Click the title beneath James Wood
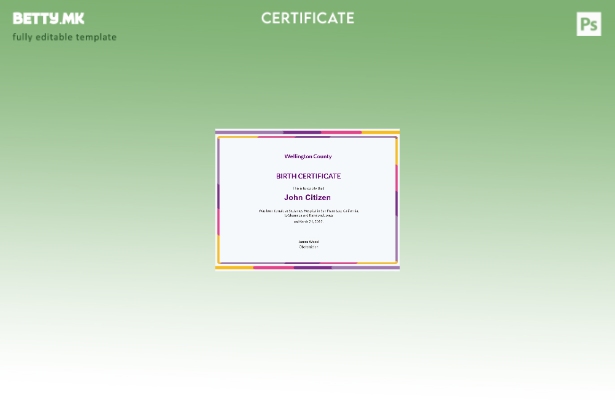 point(308,247)
